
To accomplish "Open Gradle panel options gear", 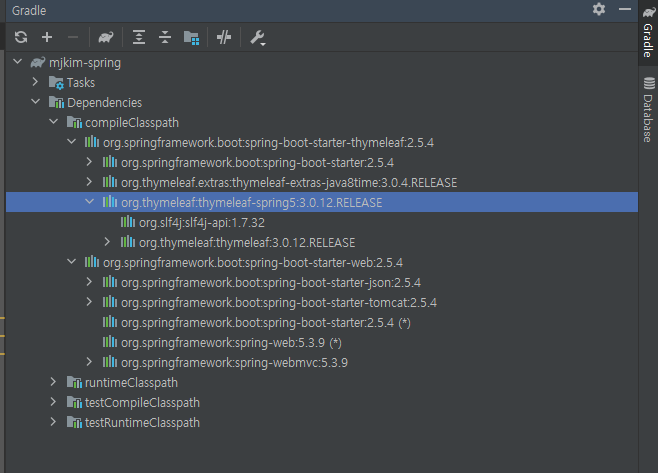I will coord(599,9).
